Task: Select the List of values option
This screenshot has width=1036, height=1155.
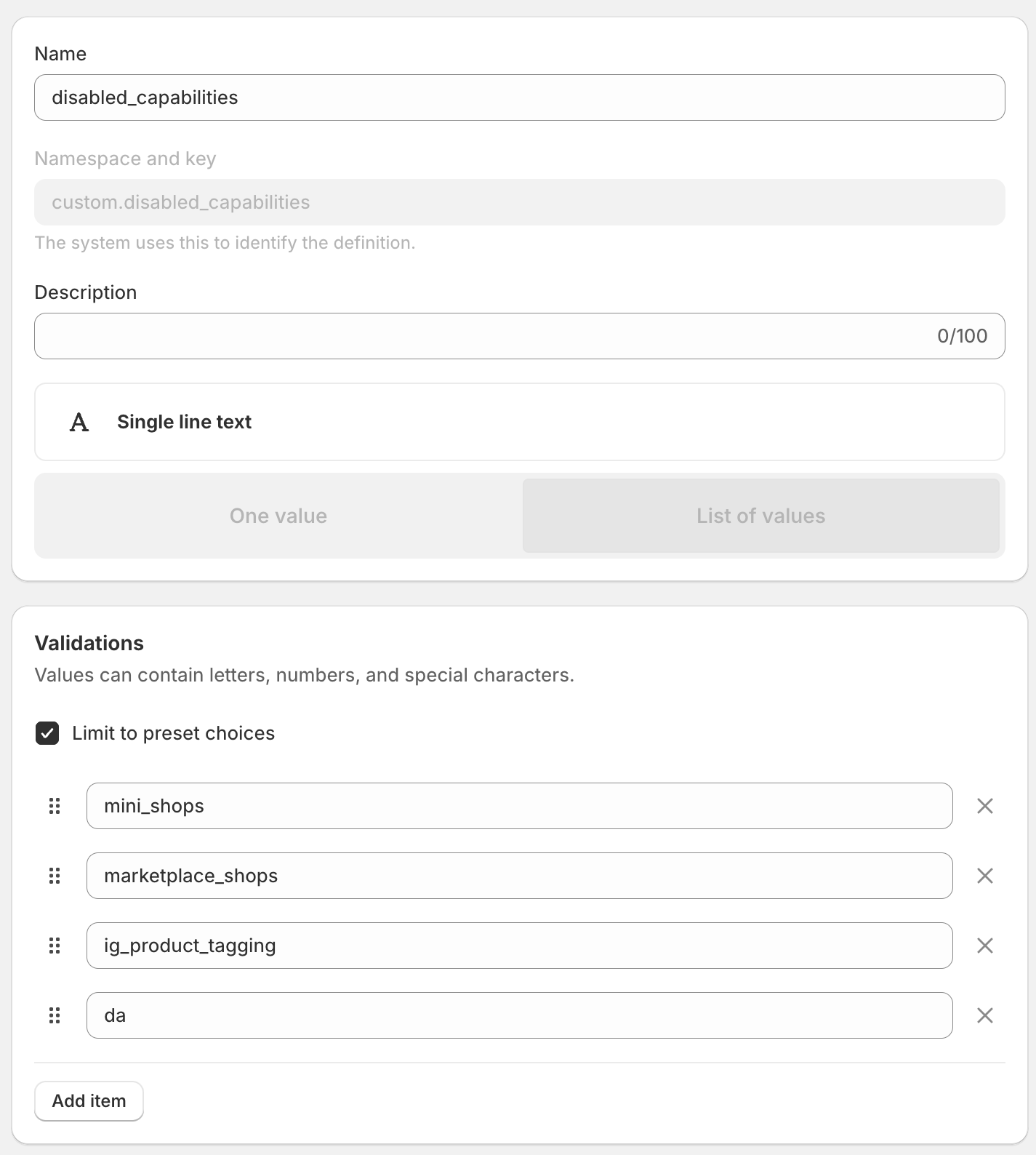Action: coord(761,516)
